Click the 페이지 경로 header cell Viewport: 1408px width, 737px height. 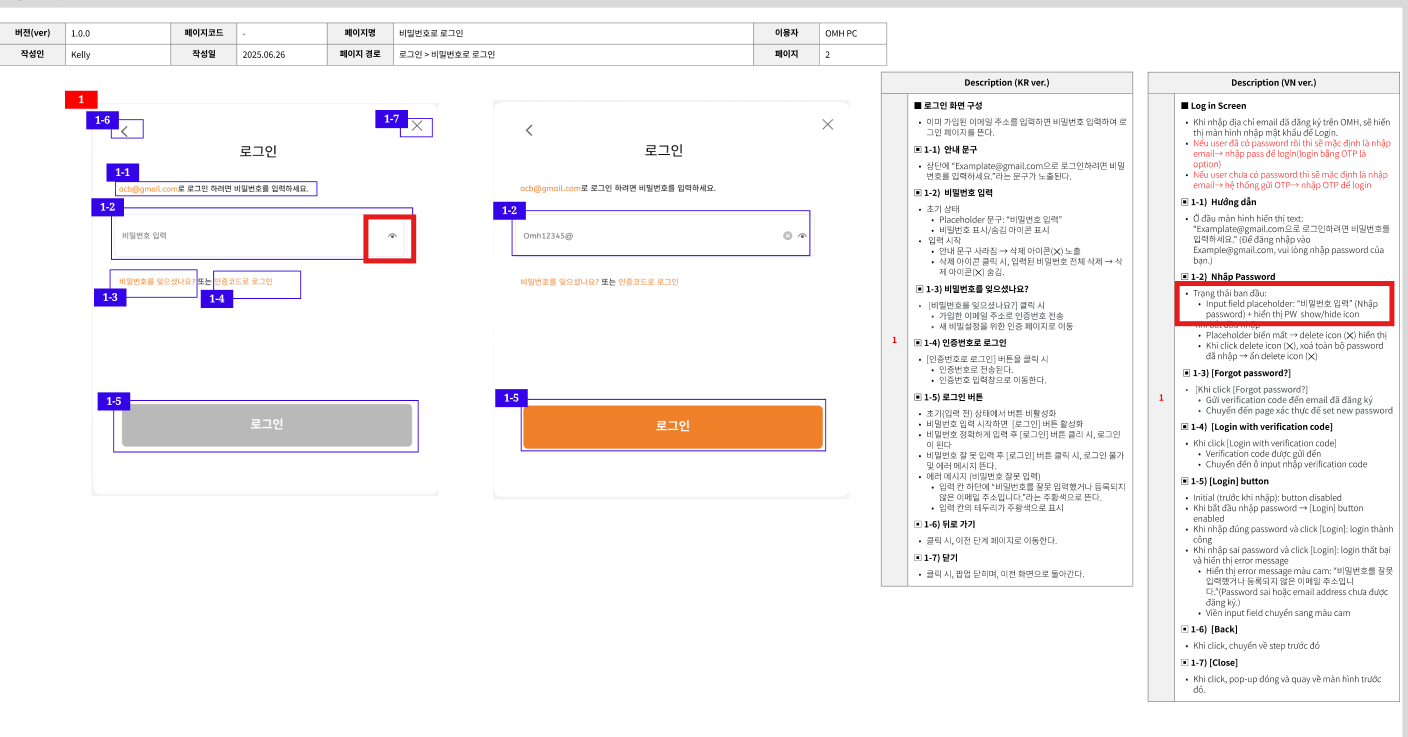click(361, 55)
